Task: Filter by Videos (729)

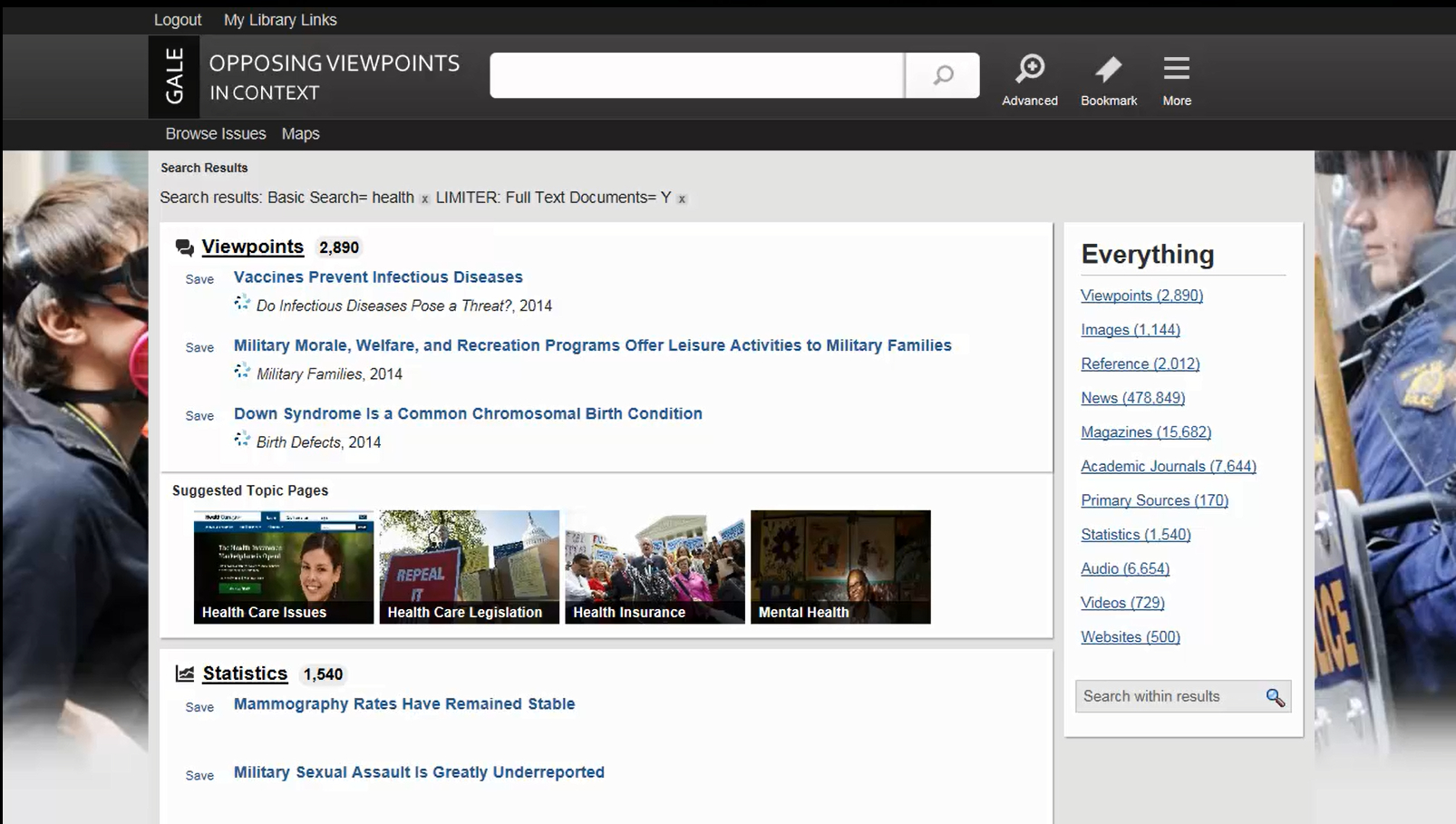Action: (x=1122, y=603)
